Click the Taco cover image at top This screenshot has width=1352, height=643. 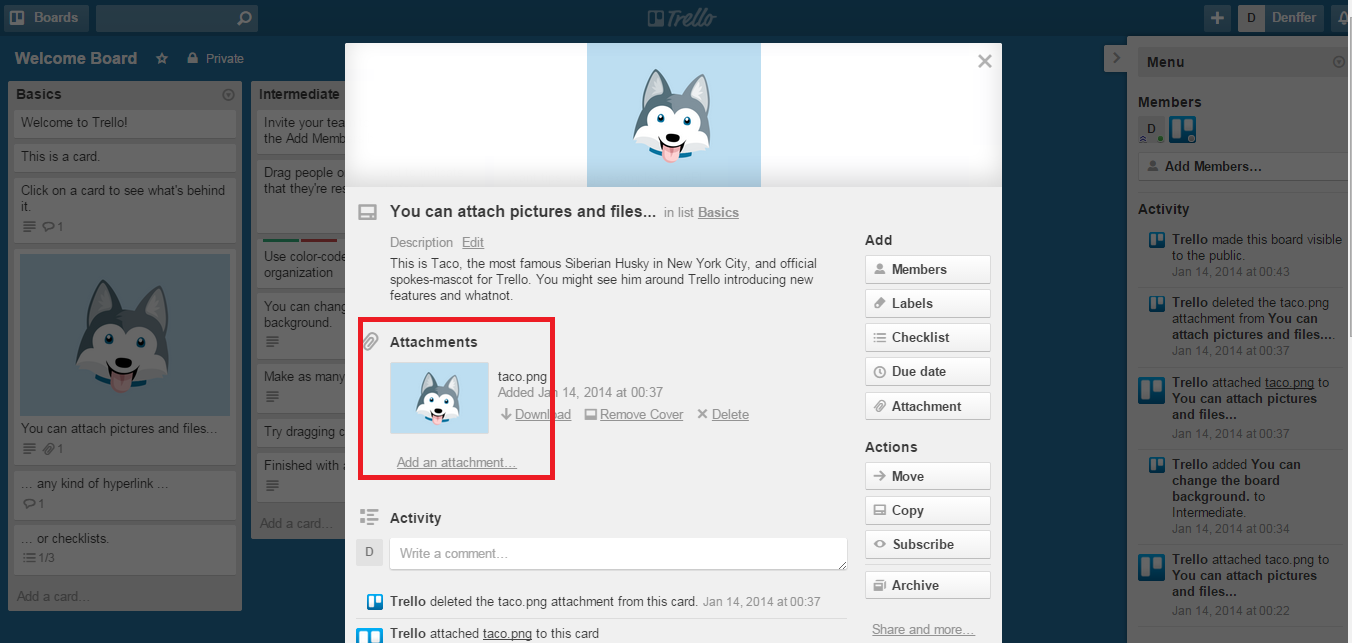pyautogui.click(x=674, y=115)
